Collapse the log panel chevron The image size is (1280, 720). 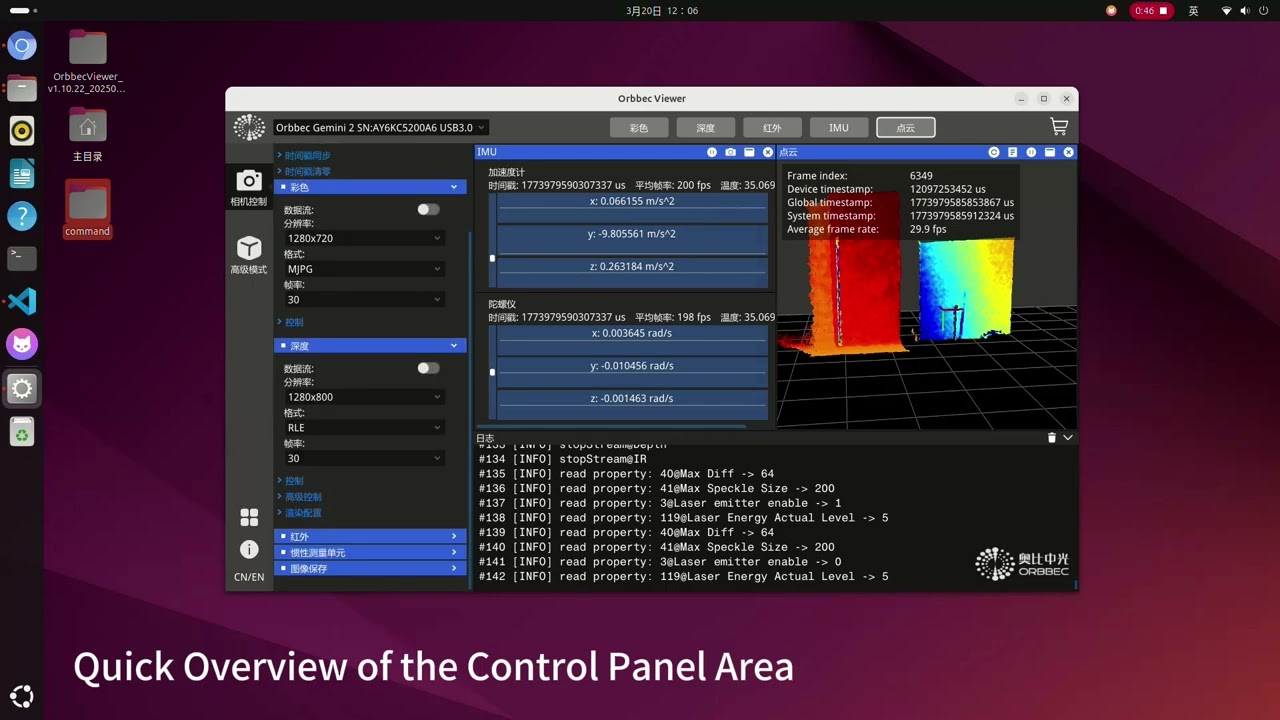click(1068, 438)
